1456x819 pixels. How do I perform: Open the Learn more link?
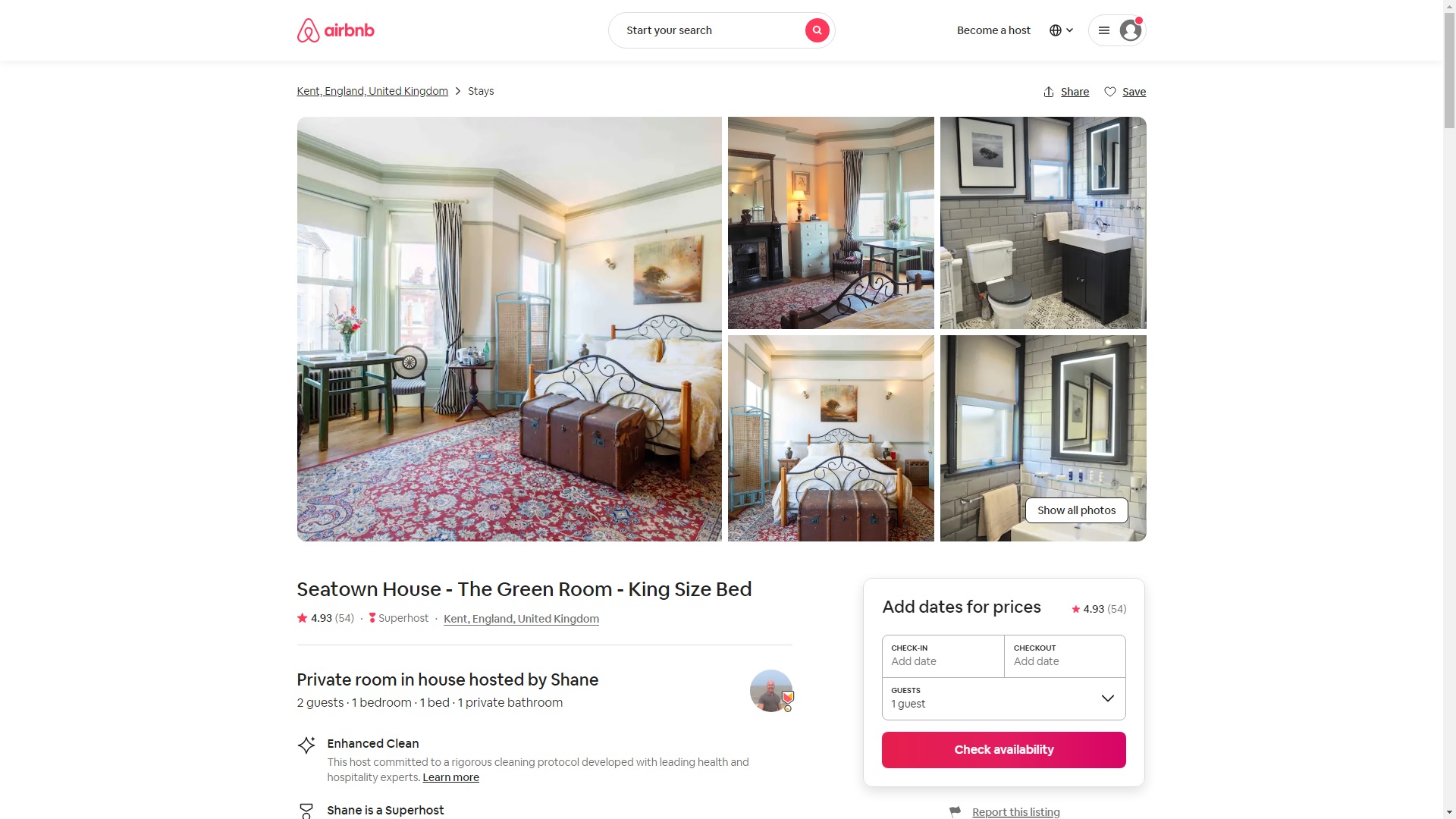450,777
